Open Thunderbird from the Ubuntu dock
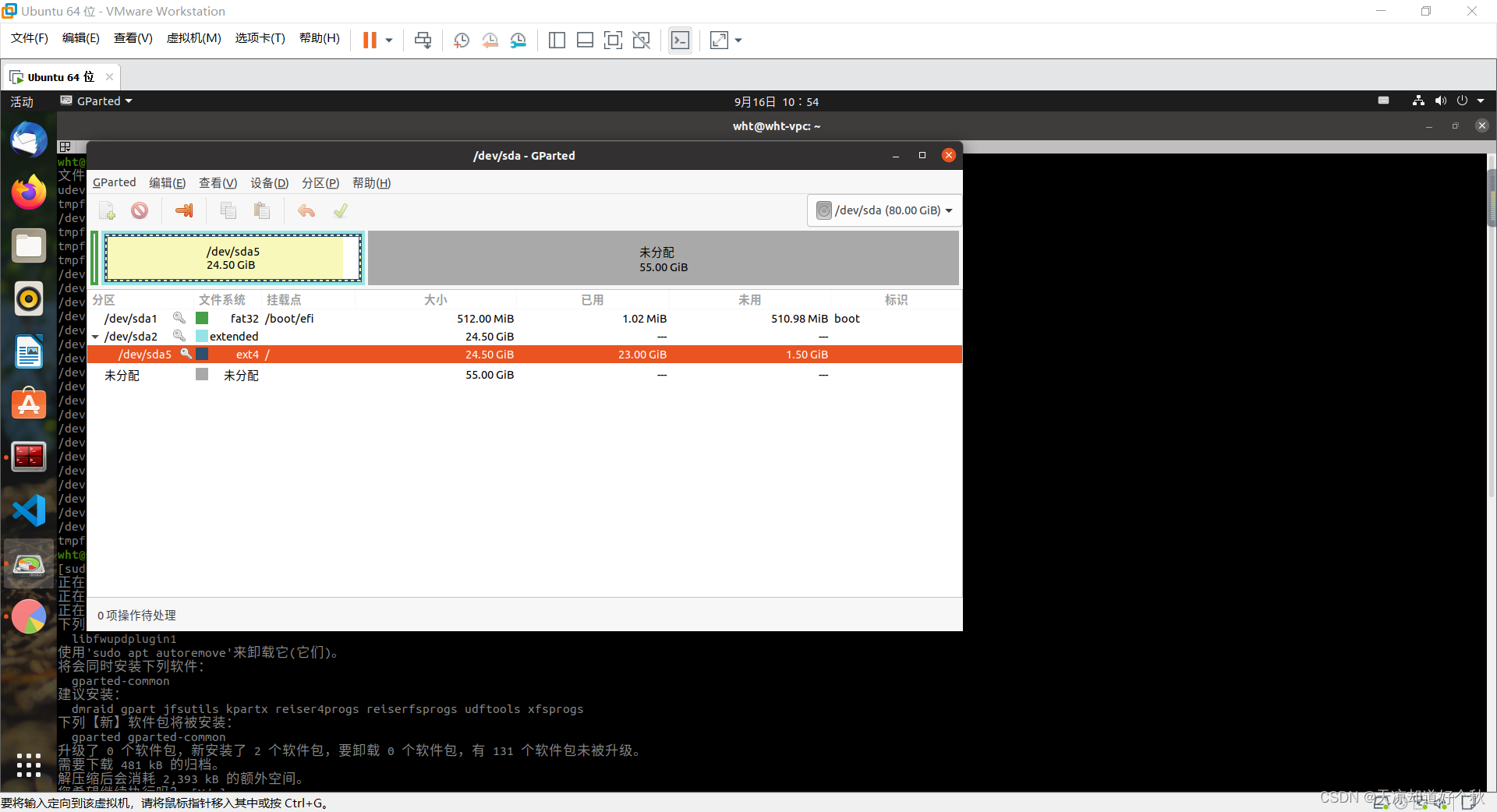 click(29, 141)
